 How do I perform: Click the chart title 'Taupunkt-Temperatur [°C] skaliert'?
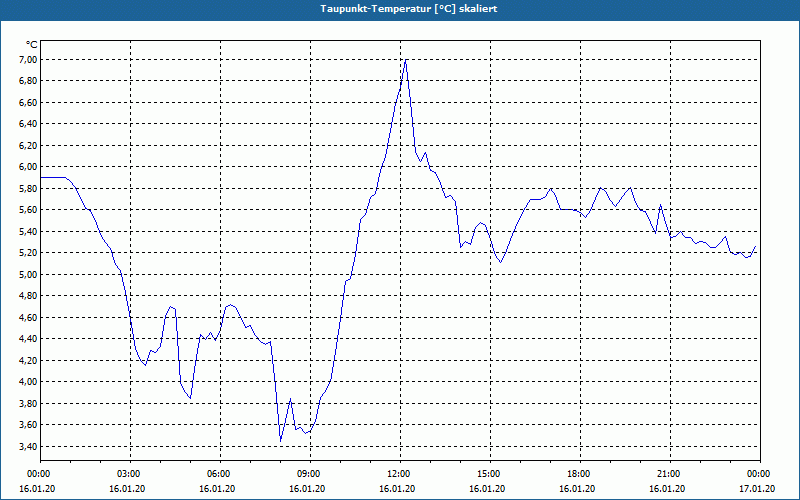409,9
